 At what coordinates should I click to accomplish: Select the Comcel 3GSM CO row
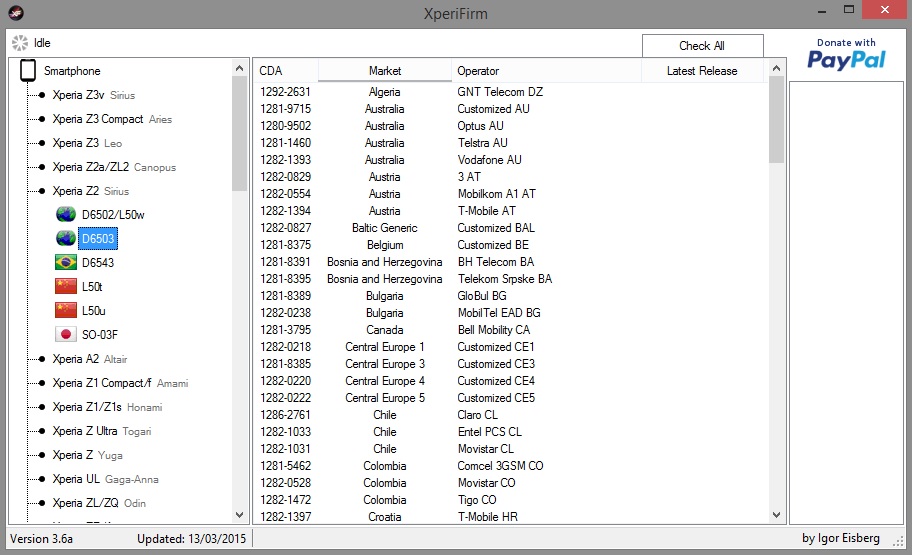[x=511, y=466]
